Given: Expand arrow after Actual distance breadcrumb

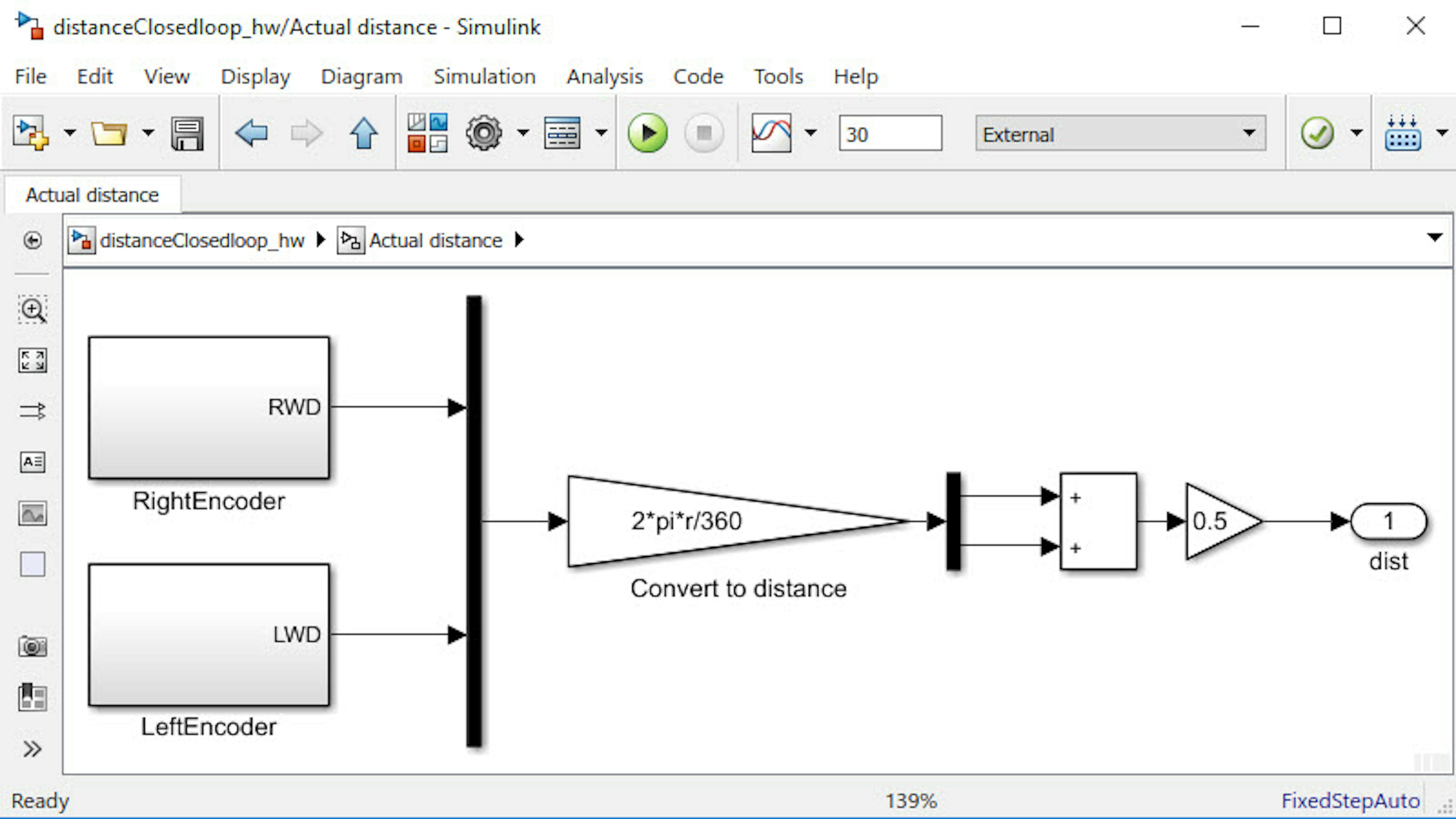Looking at the screenshot, I should pyautogui.click(x=520, y=240).
